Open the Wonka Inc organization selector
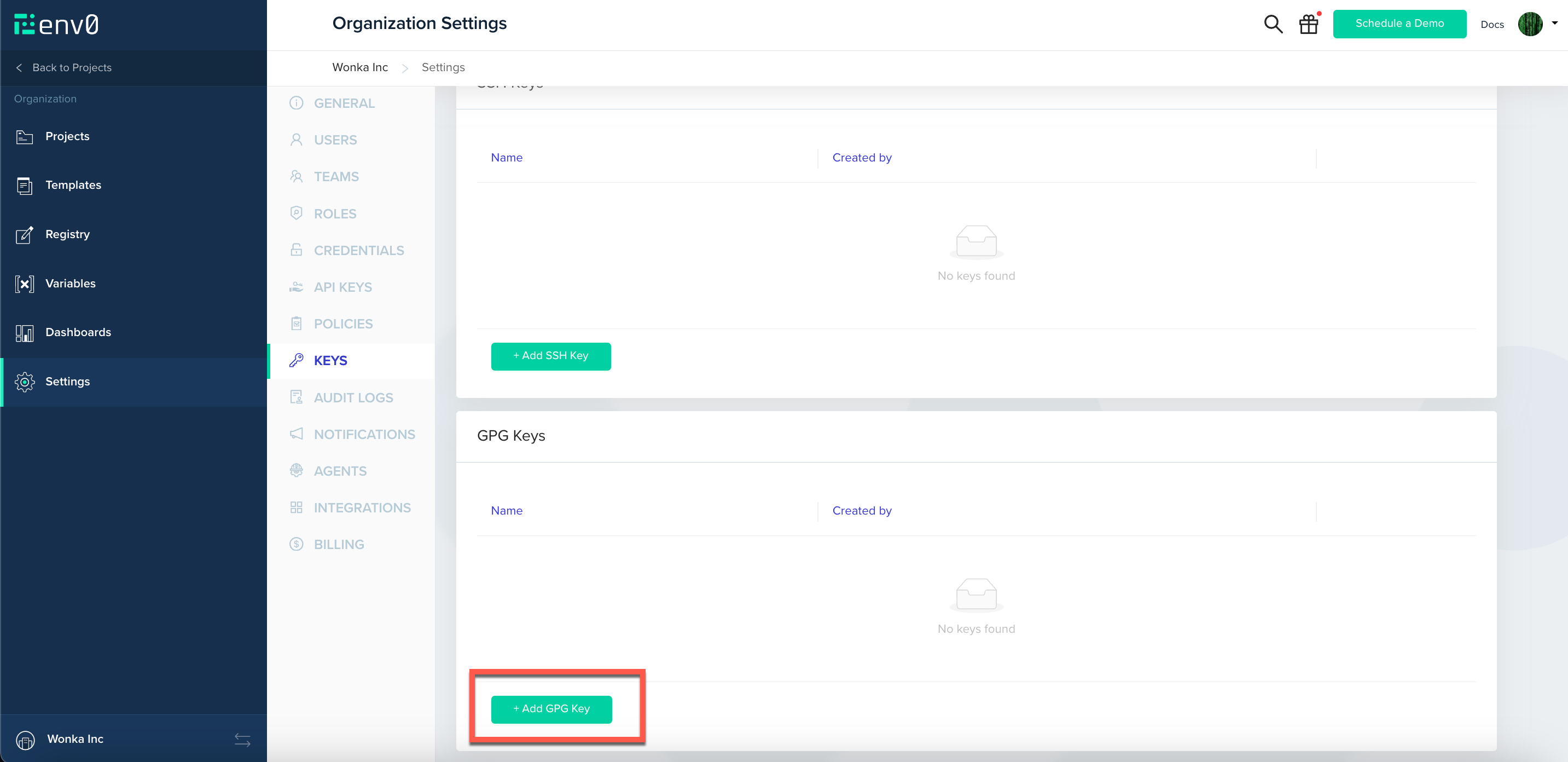 (x=75, y=740)
